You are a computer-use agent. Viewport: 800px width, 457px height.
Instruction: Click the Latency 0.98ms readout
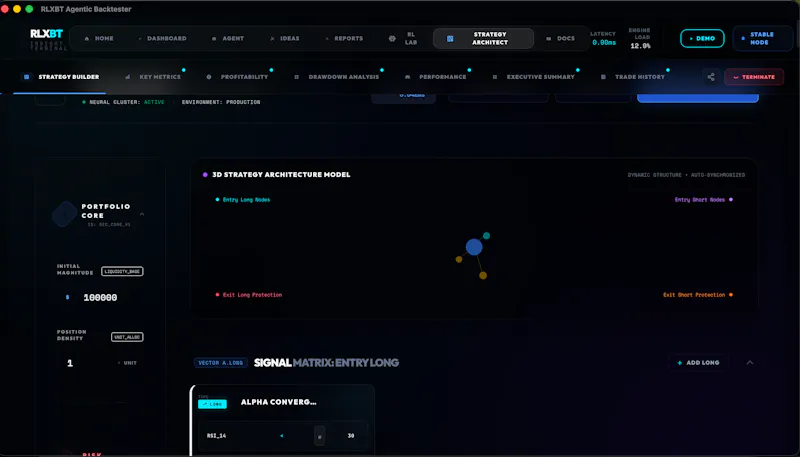[604, 39]
